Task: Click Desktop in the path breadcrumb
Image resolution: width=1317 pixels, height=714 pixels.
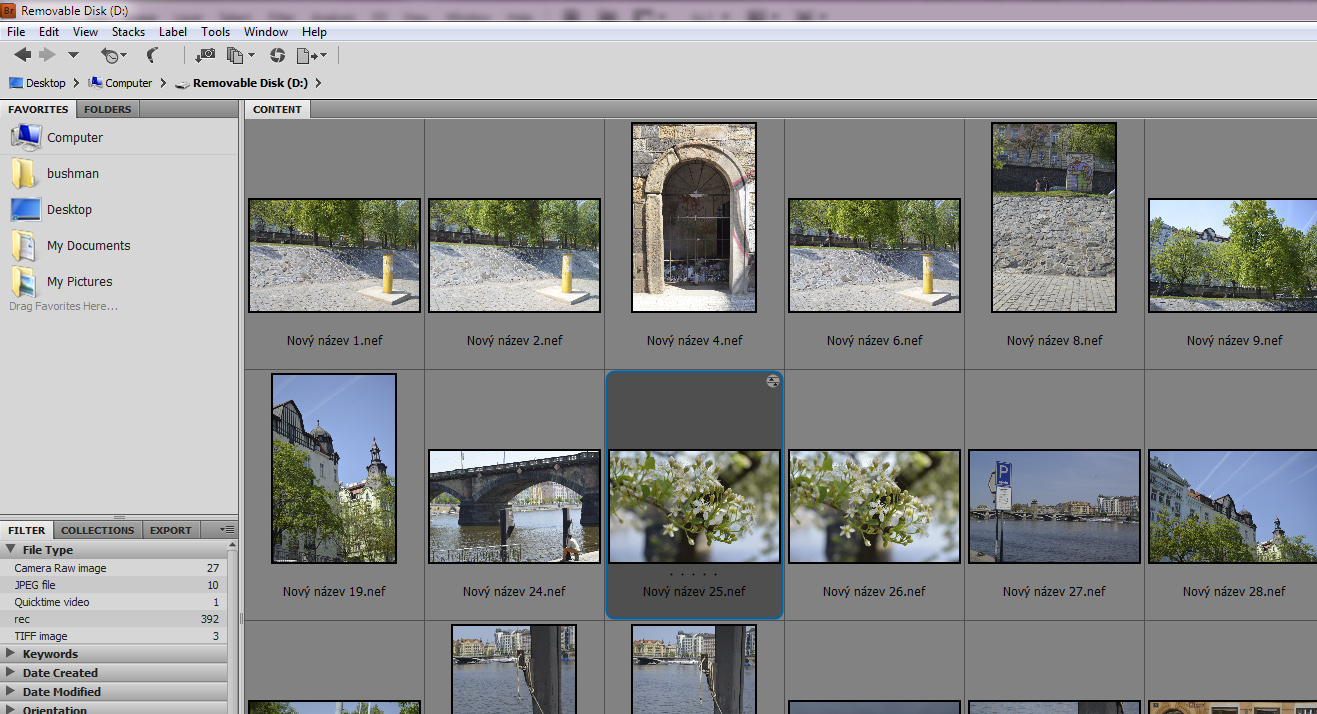Action: click(46, 83)
